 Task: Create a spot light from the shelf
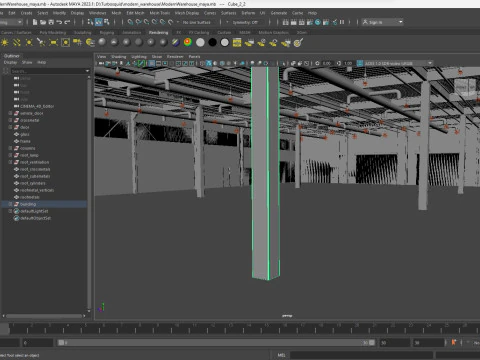pyautogui.click(x=41, y=42)
